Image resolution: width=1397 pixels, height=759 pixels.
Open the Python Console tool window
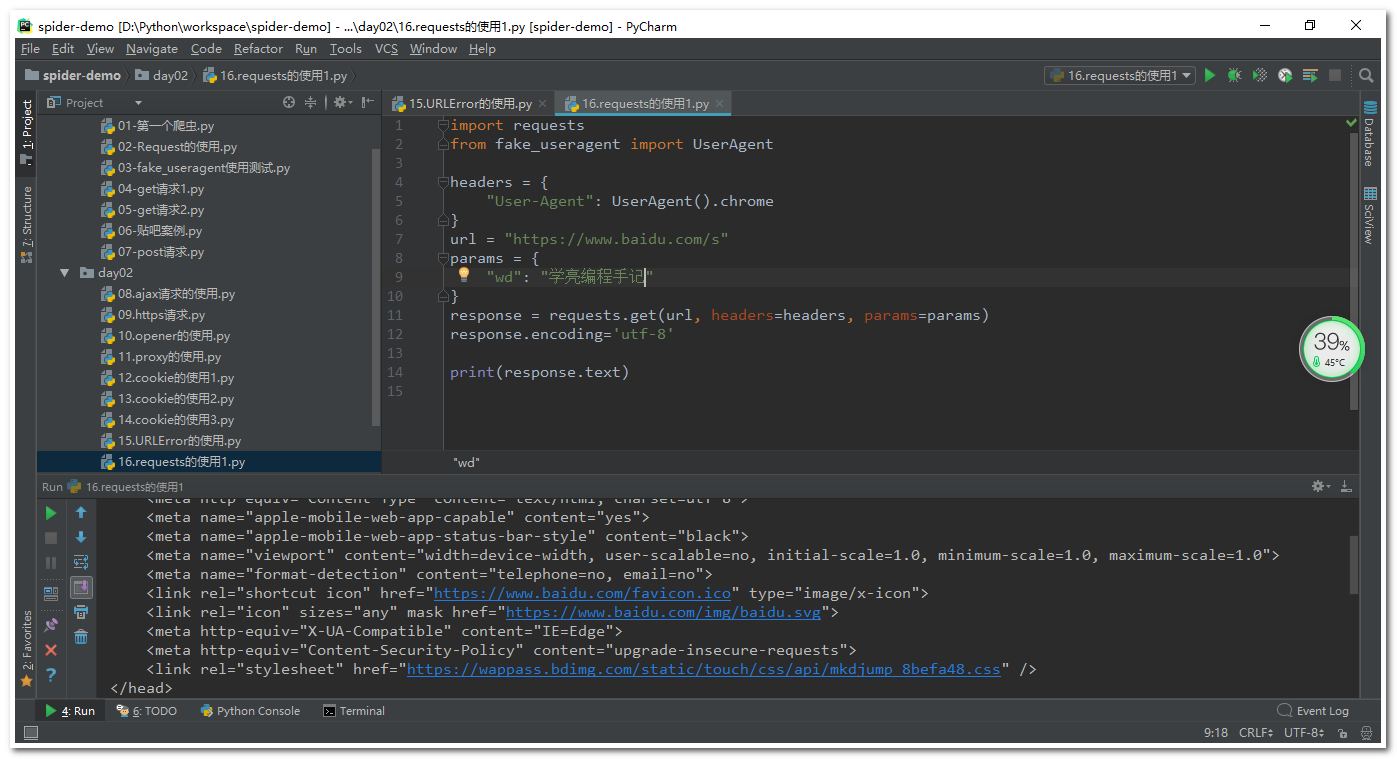[x=250, y=711]
